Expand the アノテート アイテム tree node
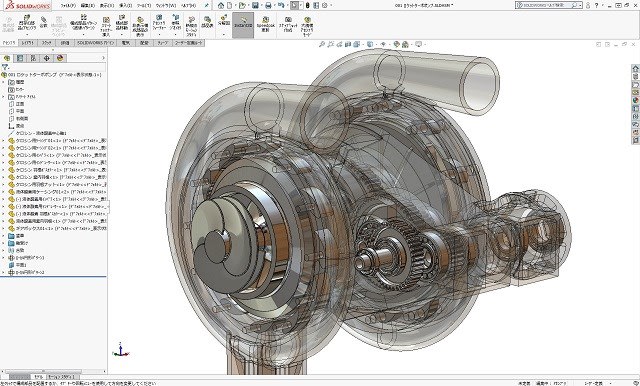 (x=3, y=97)
